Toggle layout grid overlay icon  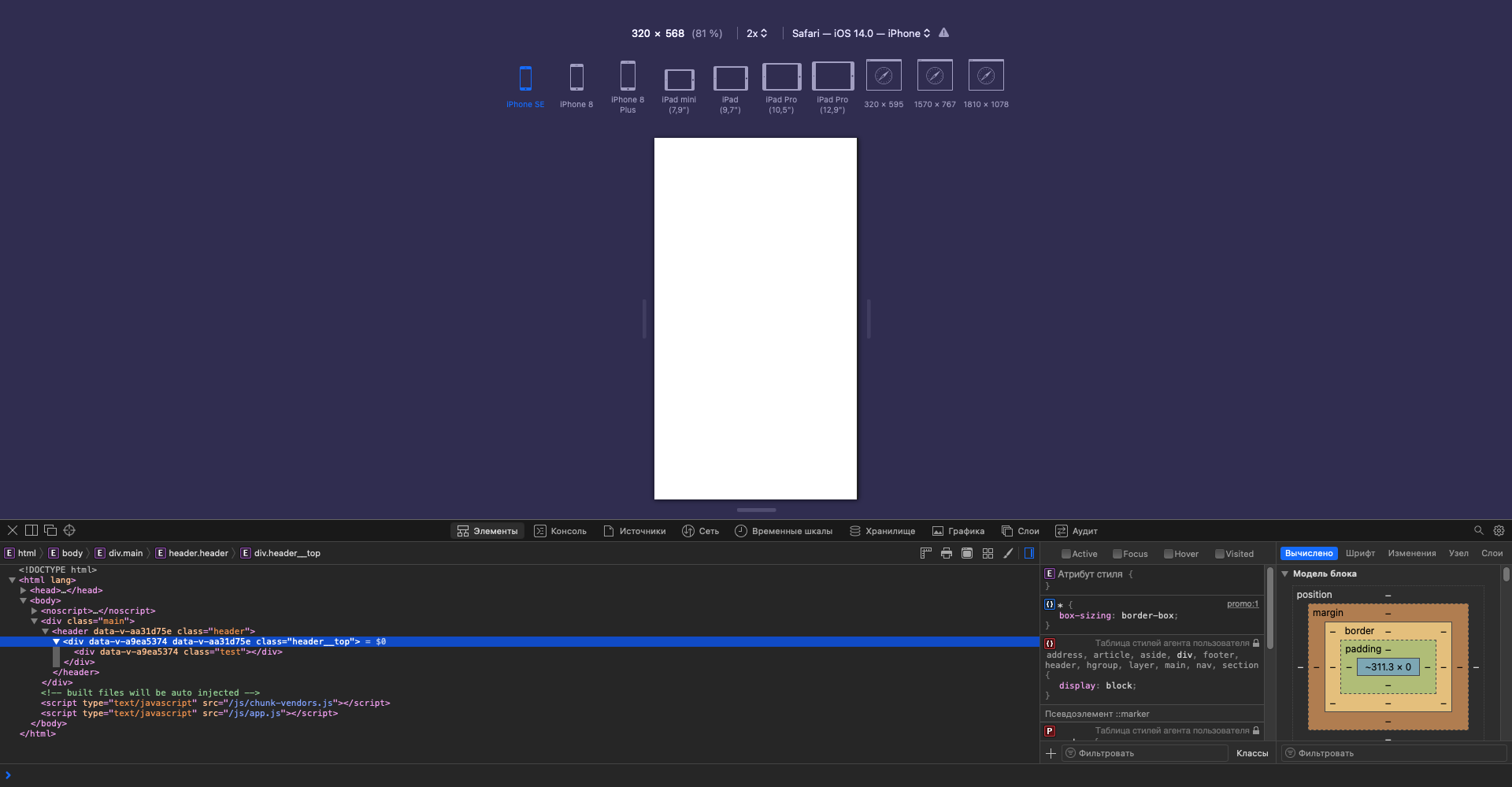coord(988,553)
